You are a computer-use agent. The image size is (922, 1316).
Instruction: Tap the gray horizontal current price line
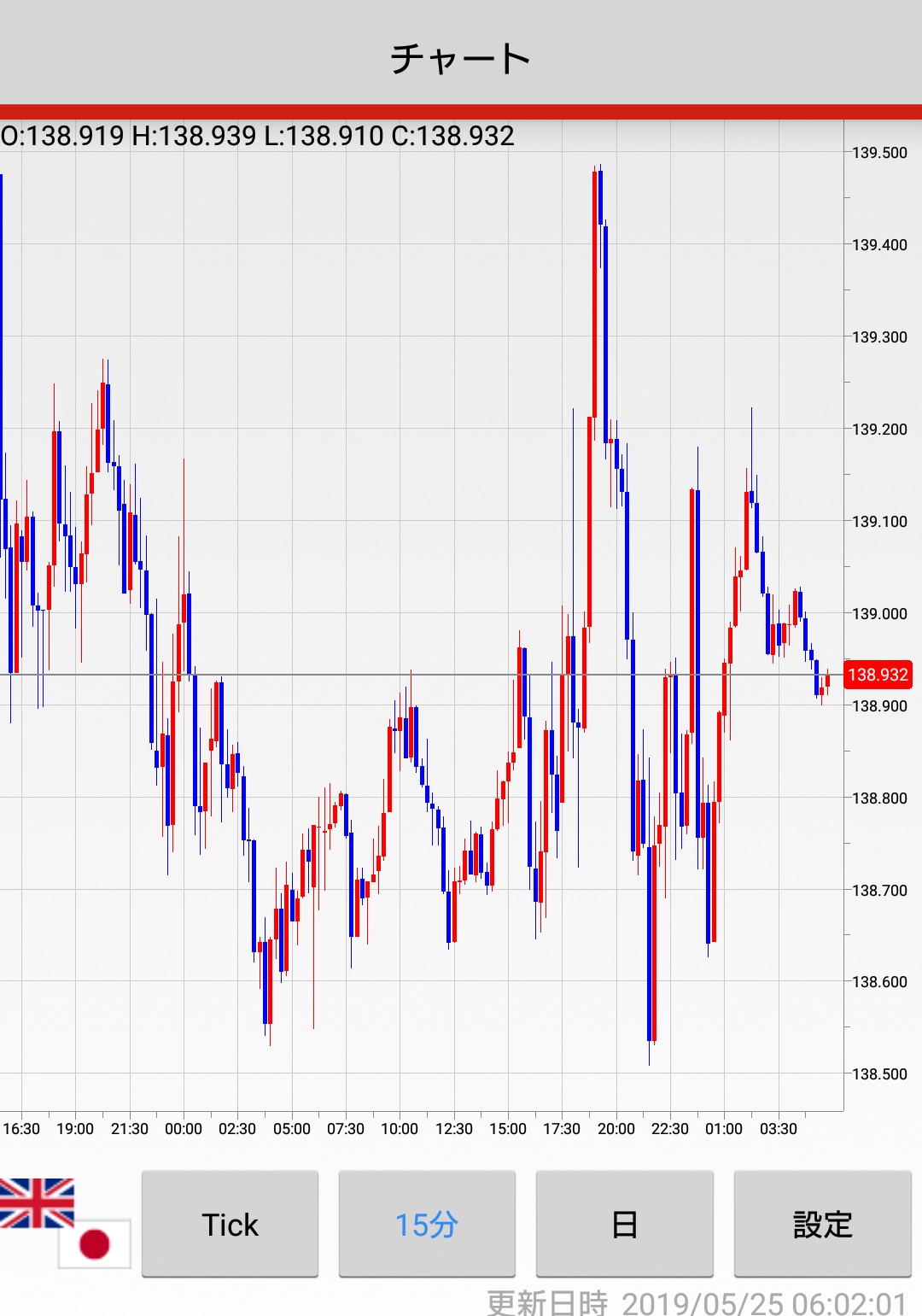[x=427, y=675]
